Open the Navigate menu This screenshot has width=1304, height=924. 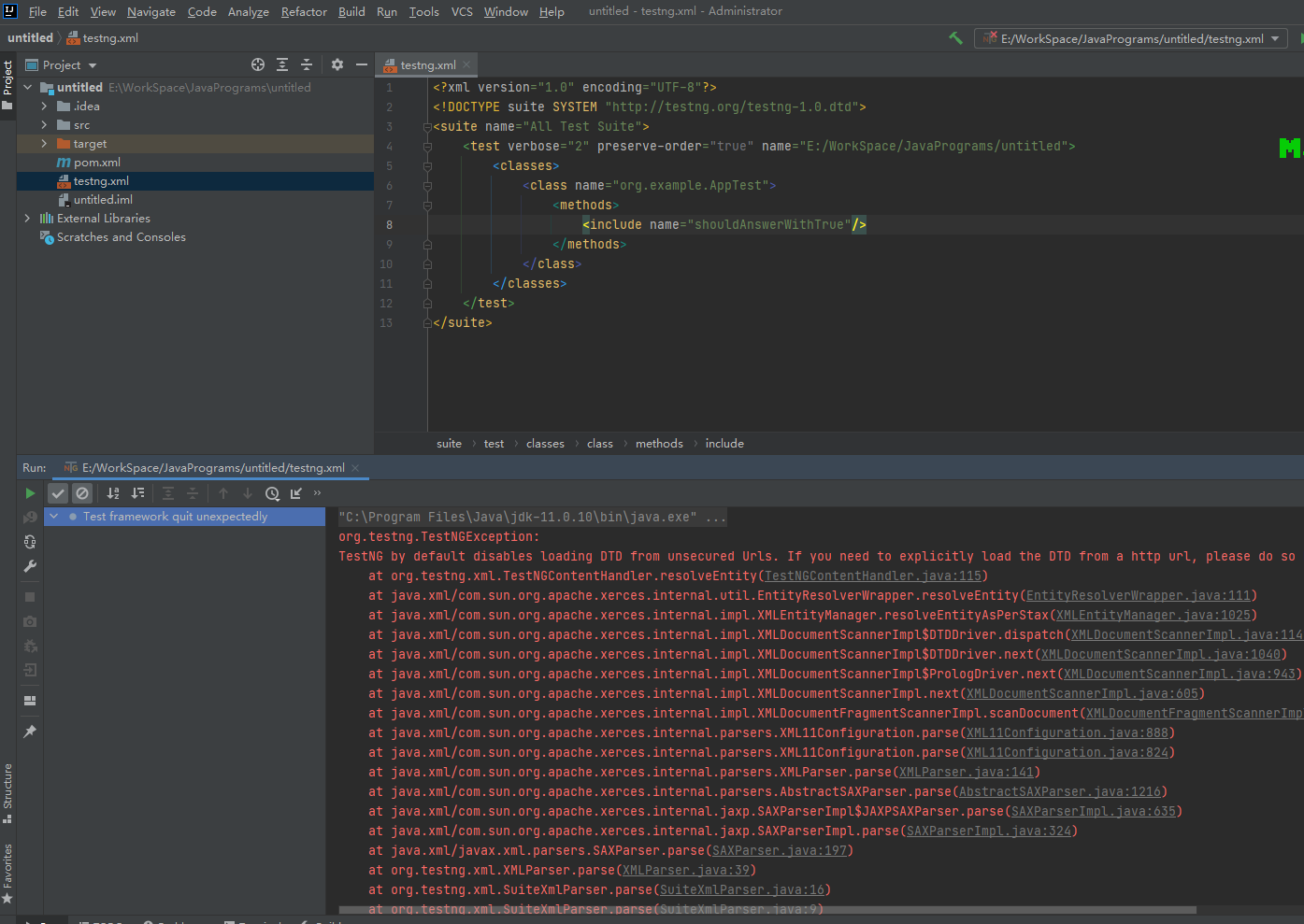[x=151, y=11]
